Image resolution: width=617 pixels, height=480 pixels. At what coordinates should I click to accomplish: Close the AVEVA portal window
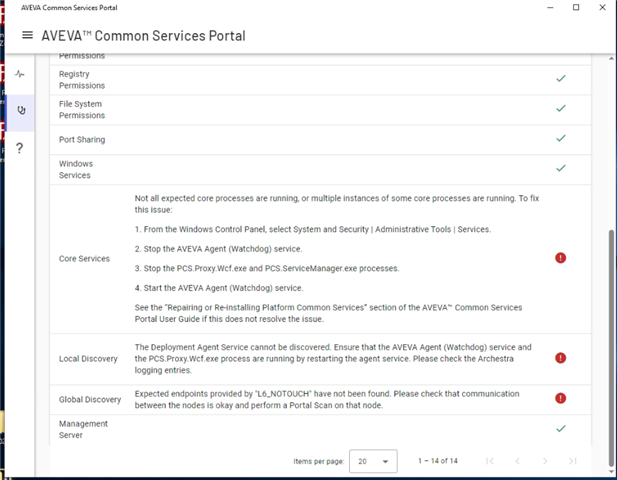coord(602,7)
